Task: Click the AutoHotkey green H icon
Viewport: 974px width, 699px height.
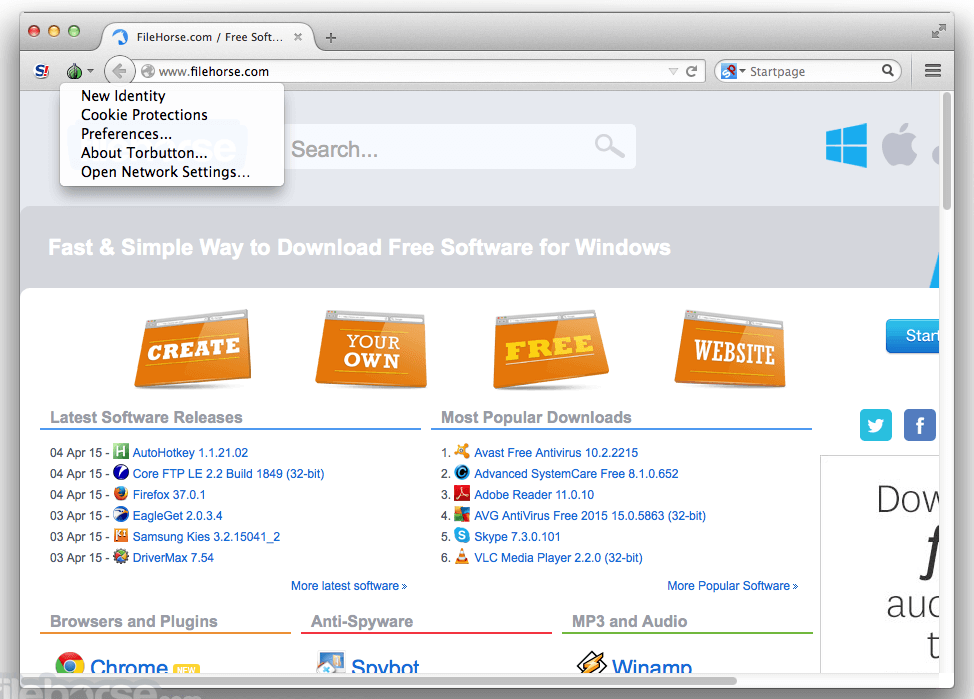Action: [x=121, y=451]
